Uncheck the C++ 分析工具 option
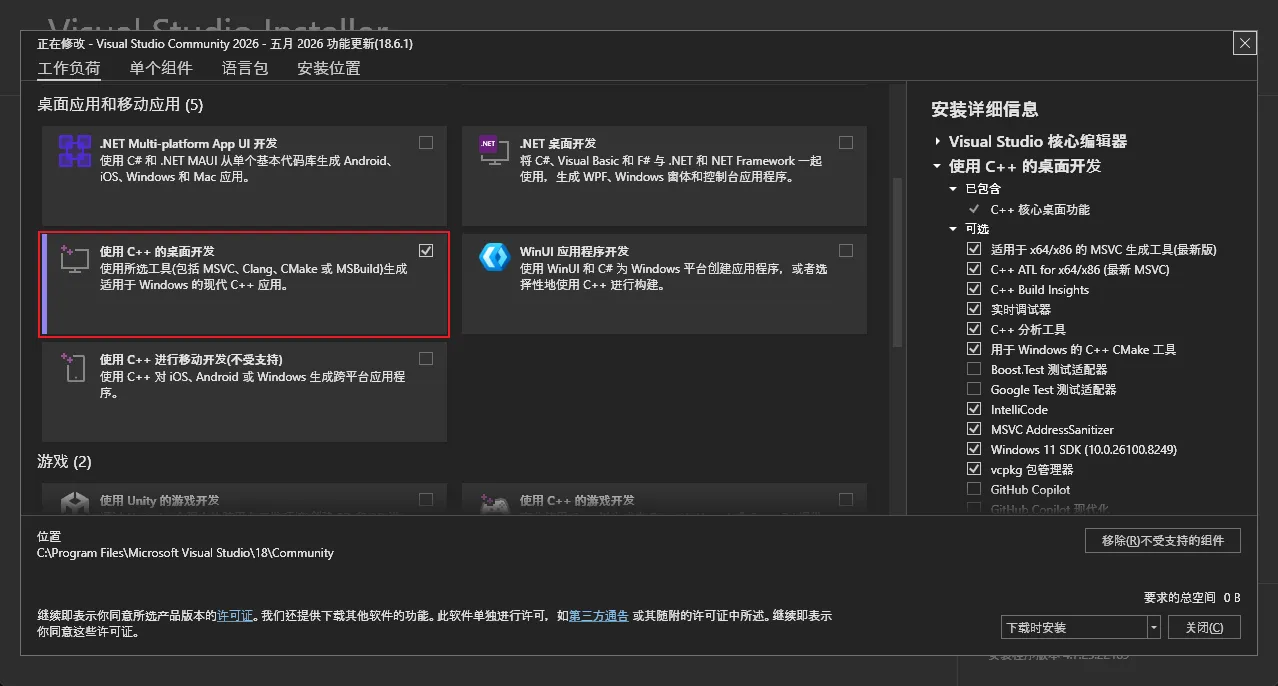This screenshot has width=1278, height=686. pyautogui.click(x=974, y=329)
